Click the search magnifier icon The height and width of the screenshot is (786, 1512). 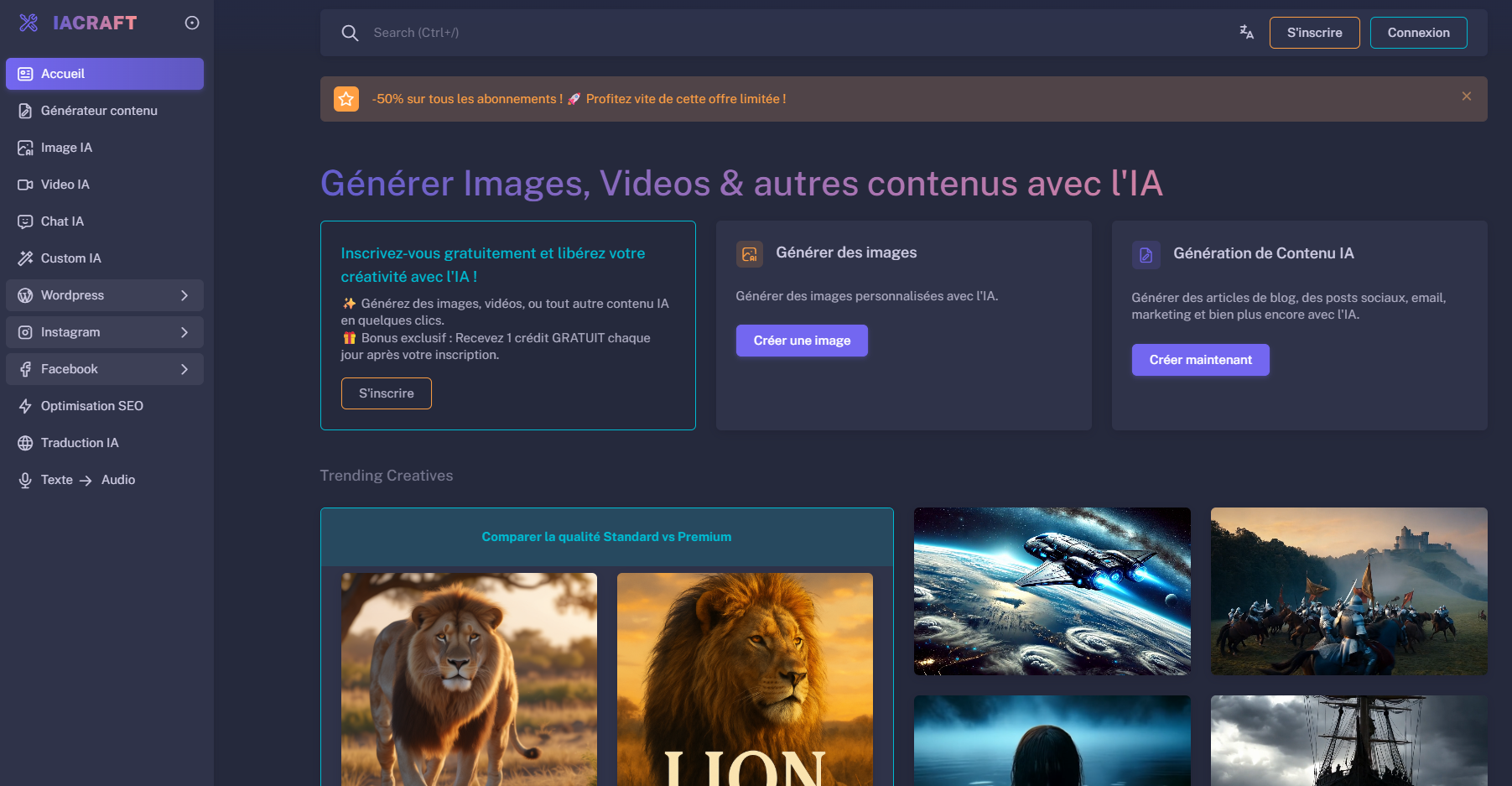click(x=350, y=33)
